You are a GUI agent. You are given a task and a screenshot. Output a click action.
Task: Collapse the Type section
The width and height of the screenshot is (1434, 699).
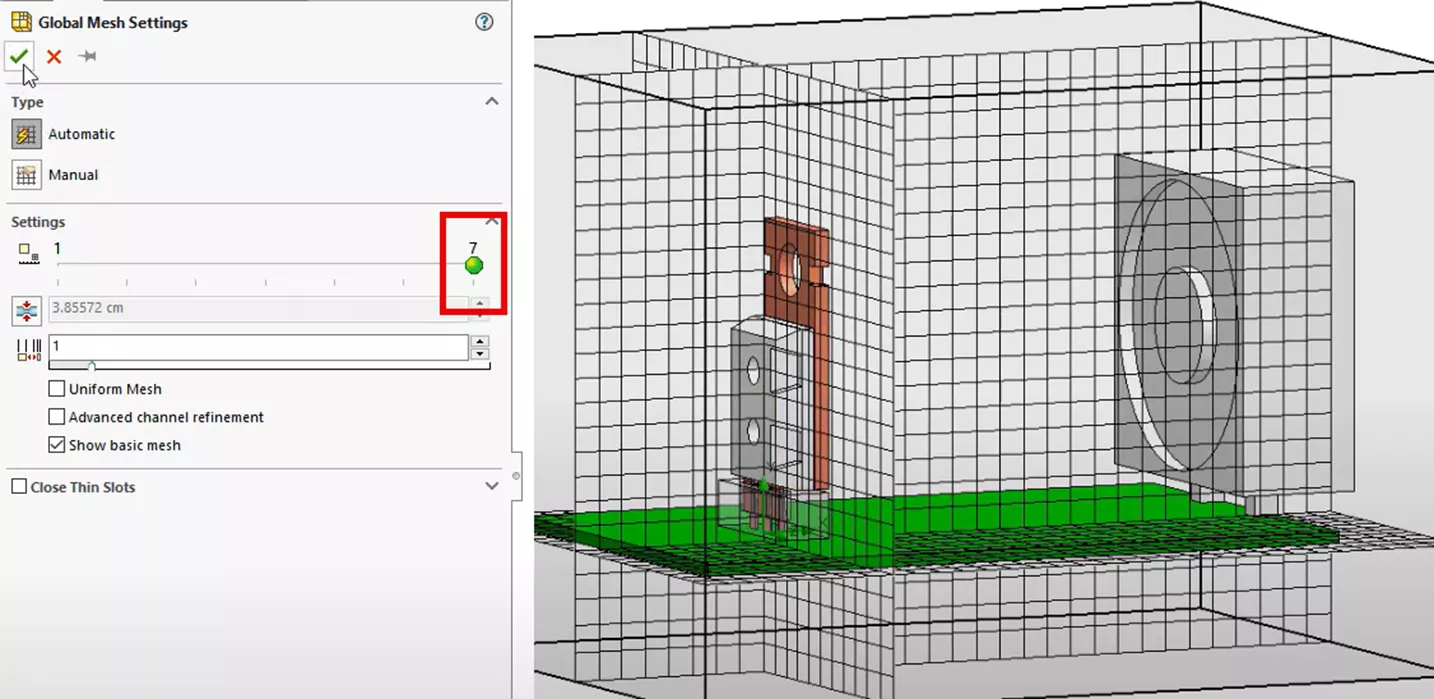click(491, 102)
